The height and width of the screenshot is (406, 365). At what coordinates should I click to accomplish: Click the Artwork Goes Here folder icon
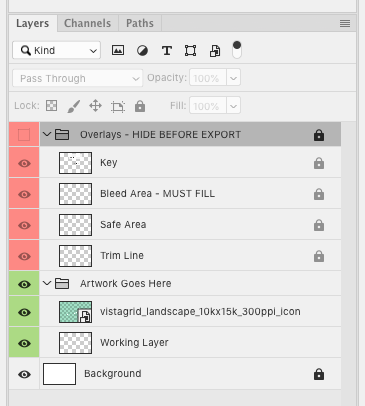click(62, 284)
